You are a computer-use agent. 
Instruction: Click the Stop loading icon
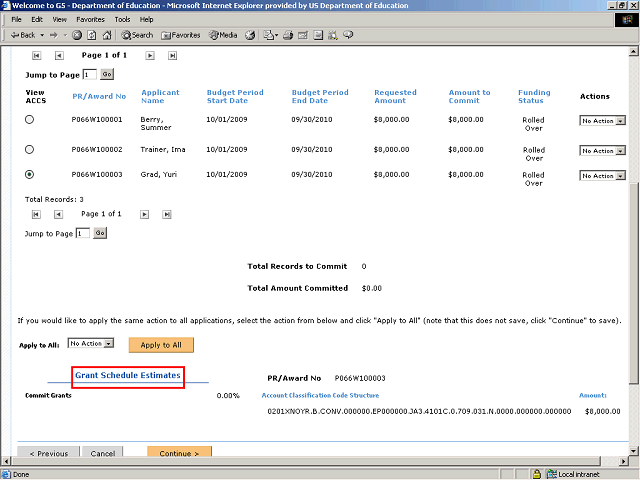[x=77, y=35]
